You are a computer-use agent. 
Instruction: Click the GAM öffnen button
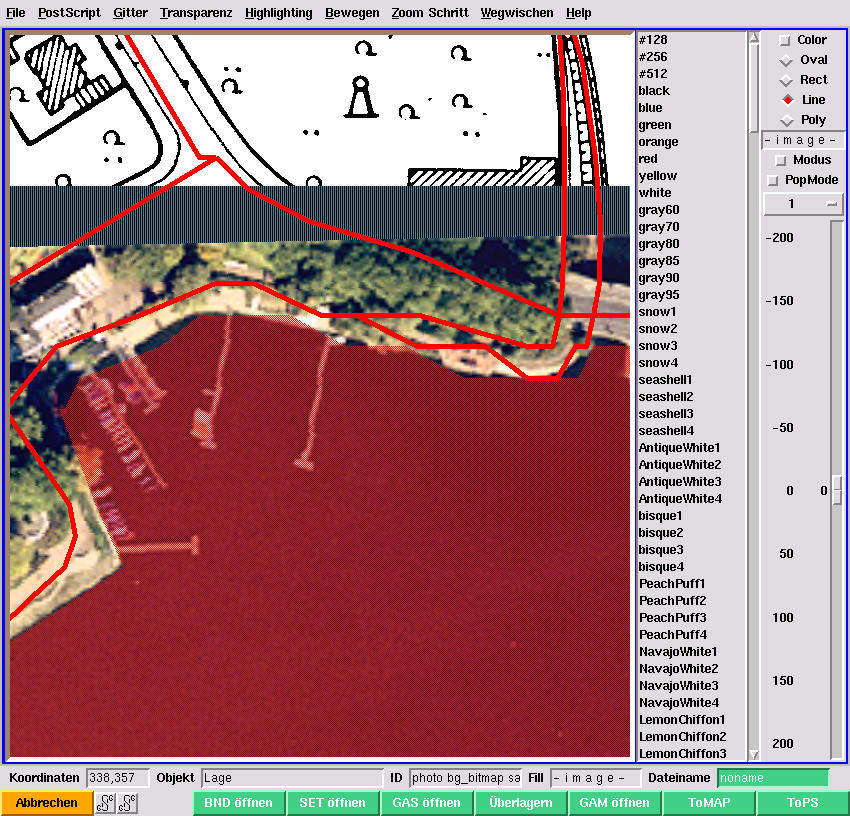click(x=614, y=803)
